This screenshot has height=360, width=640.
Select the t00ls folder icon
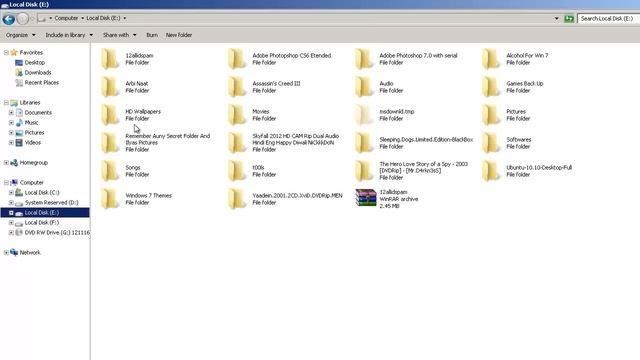point(236,171)
